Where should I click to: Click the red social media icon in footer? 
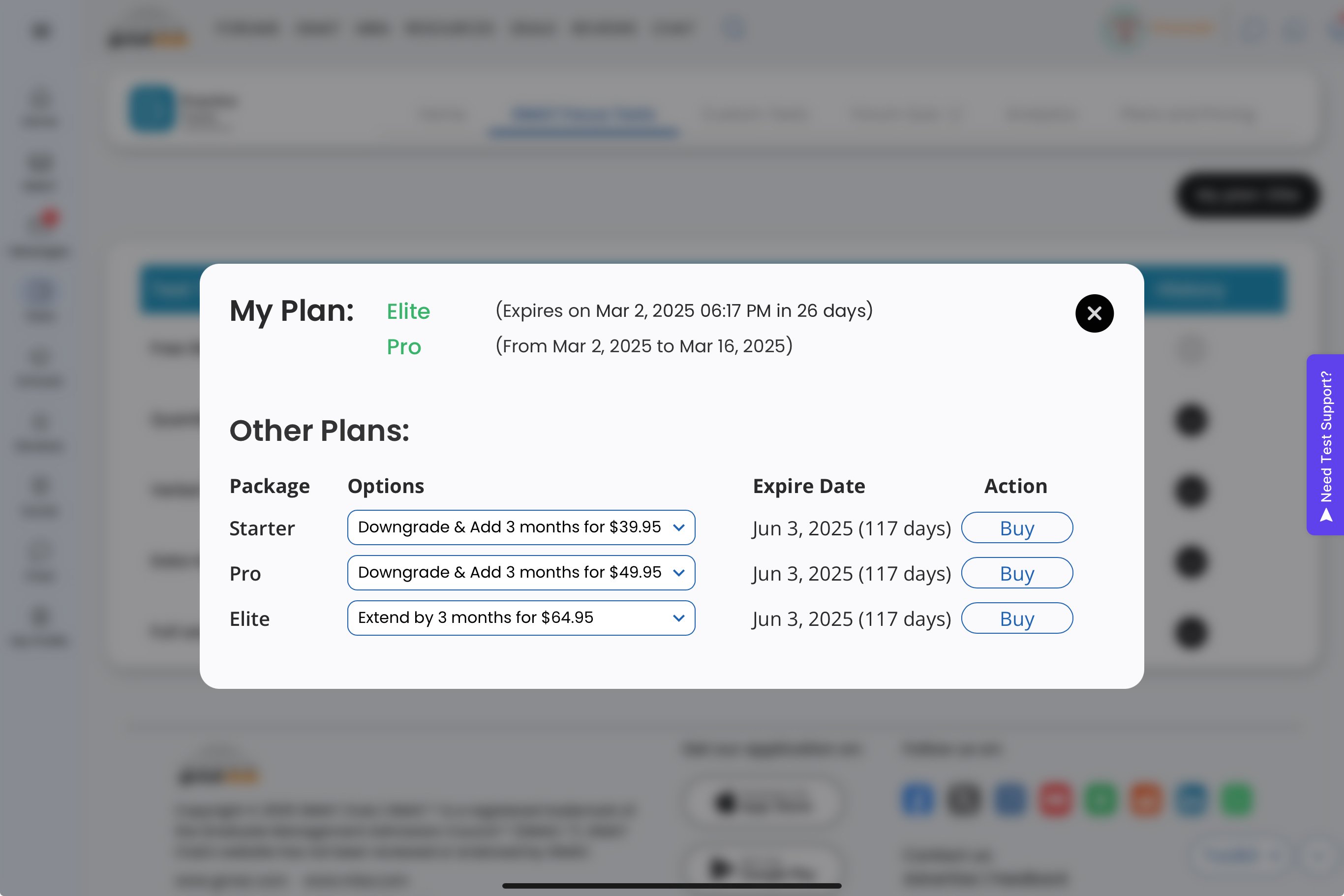tap(1055, 799)
